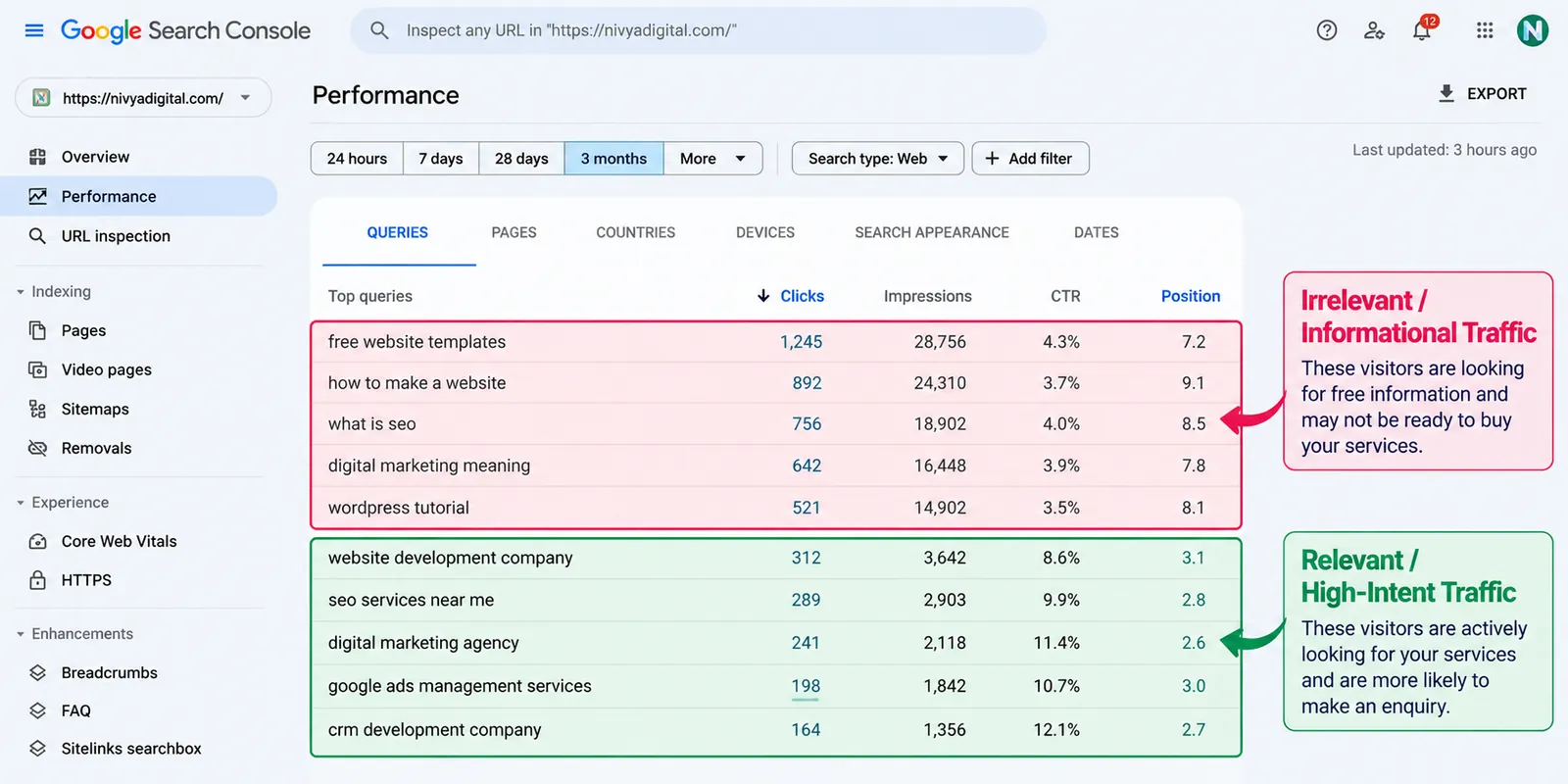This screenshot has width=1568, height=784.
Task: Click the Removals icon
Action: [37, 448]
